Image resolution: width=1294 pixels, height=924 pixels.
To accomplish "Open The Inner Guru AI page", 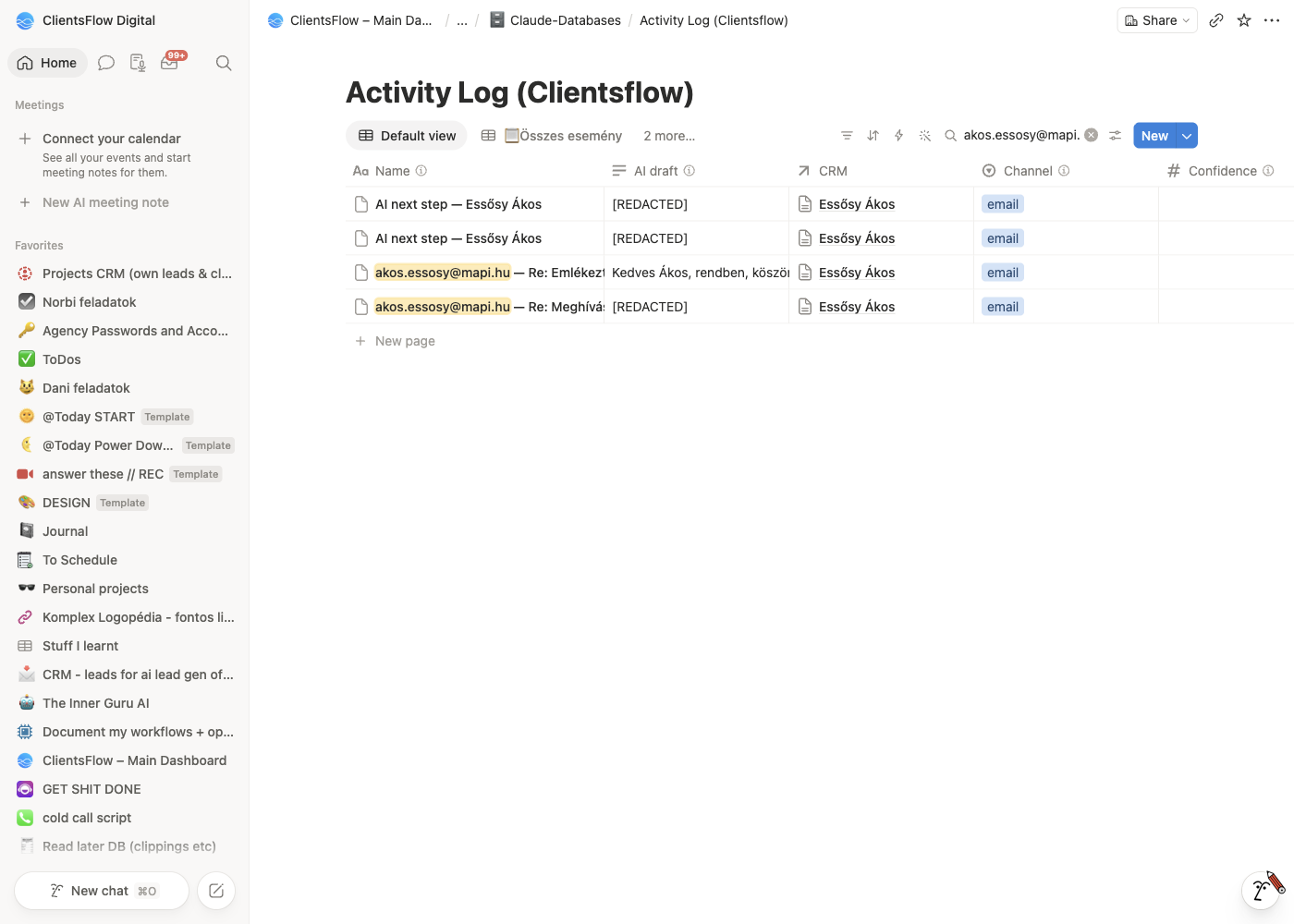I will tap(125, 703).
